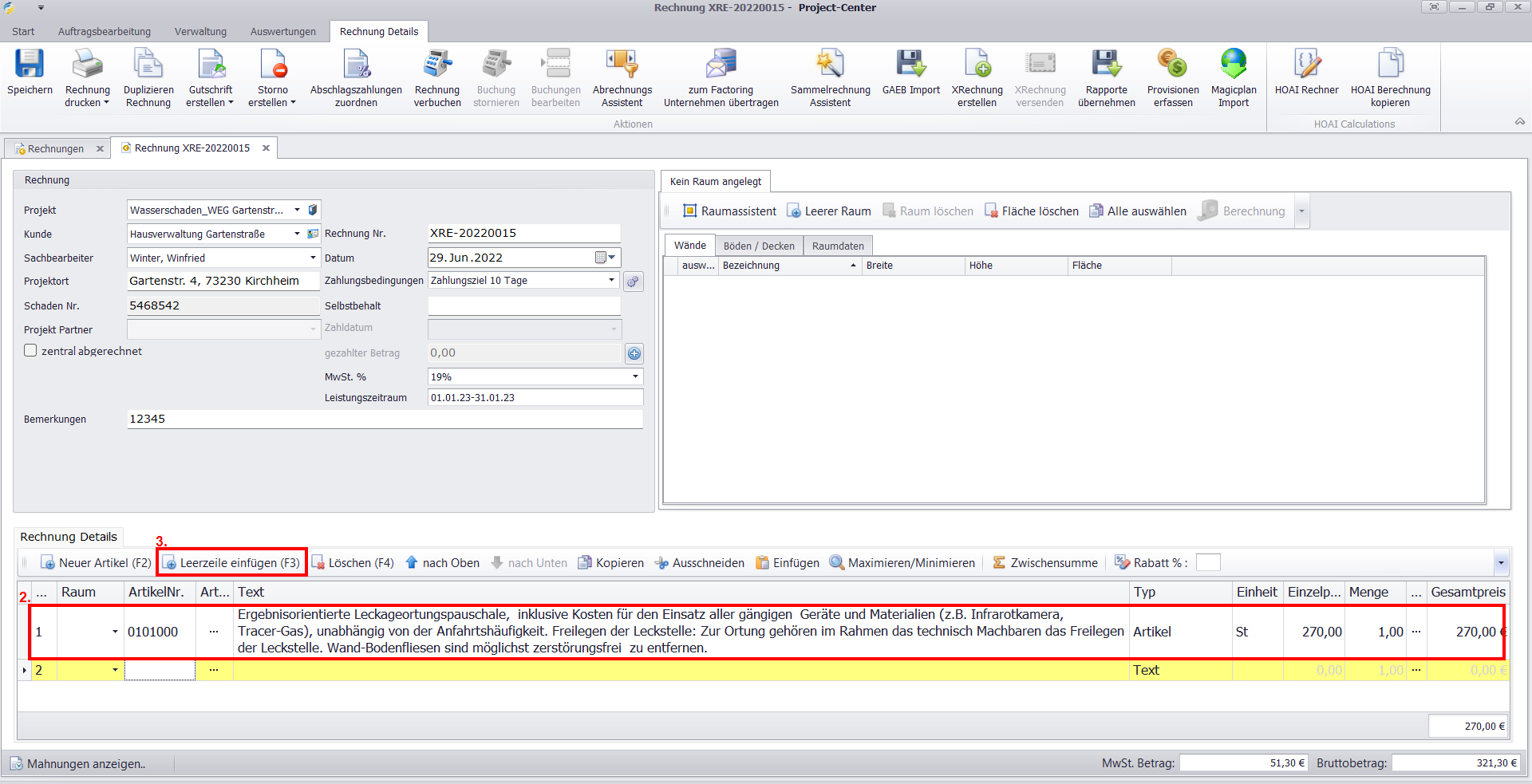Open the HOAI Rechner tool
Screen dimensions: 1532x784
pos(1306,65)
